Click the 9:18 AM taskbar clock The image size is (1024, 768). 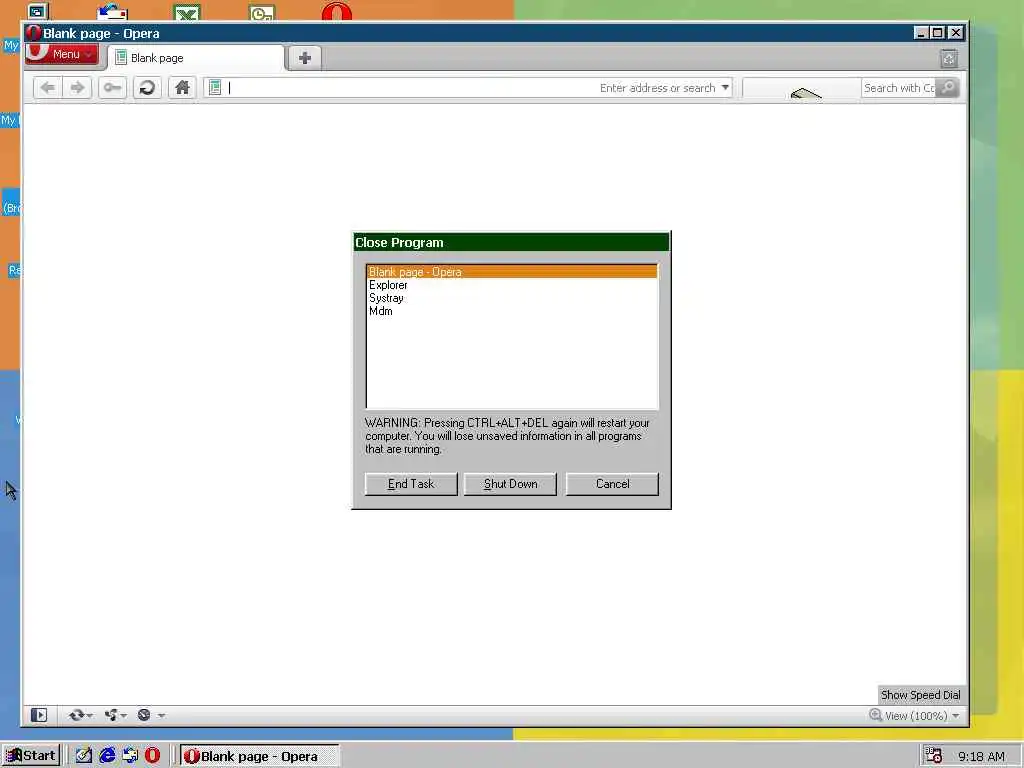click(982, 756)
